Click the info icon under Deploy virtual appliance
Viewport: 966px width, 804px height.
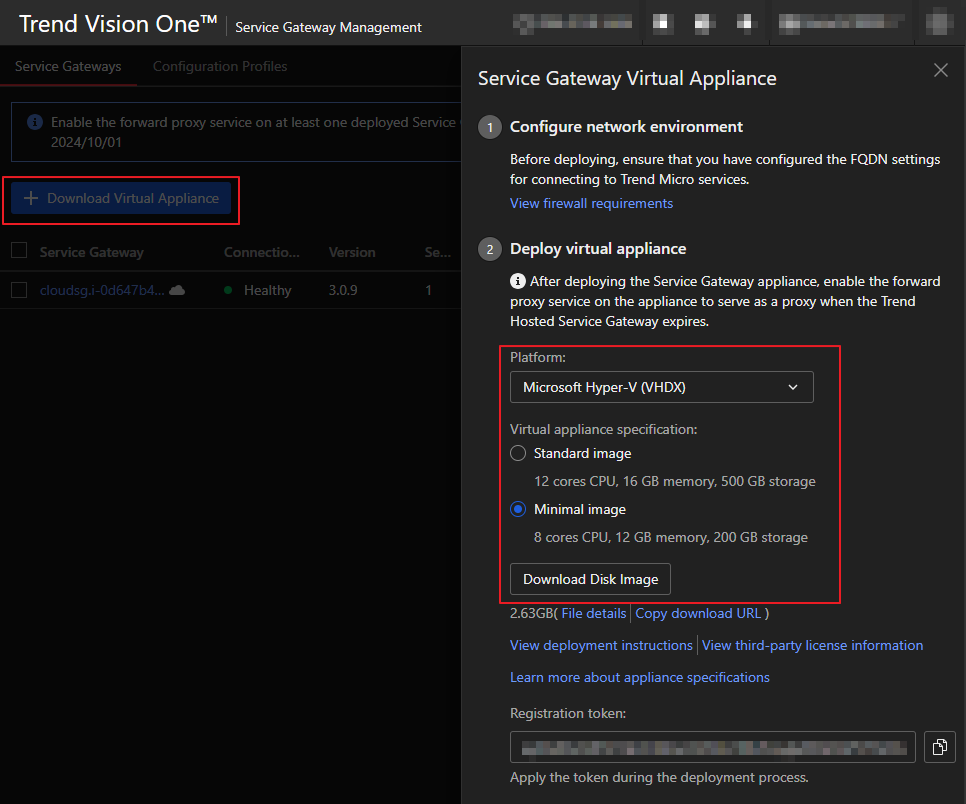click(518, 281)
